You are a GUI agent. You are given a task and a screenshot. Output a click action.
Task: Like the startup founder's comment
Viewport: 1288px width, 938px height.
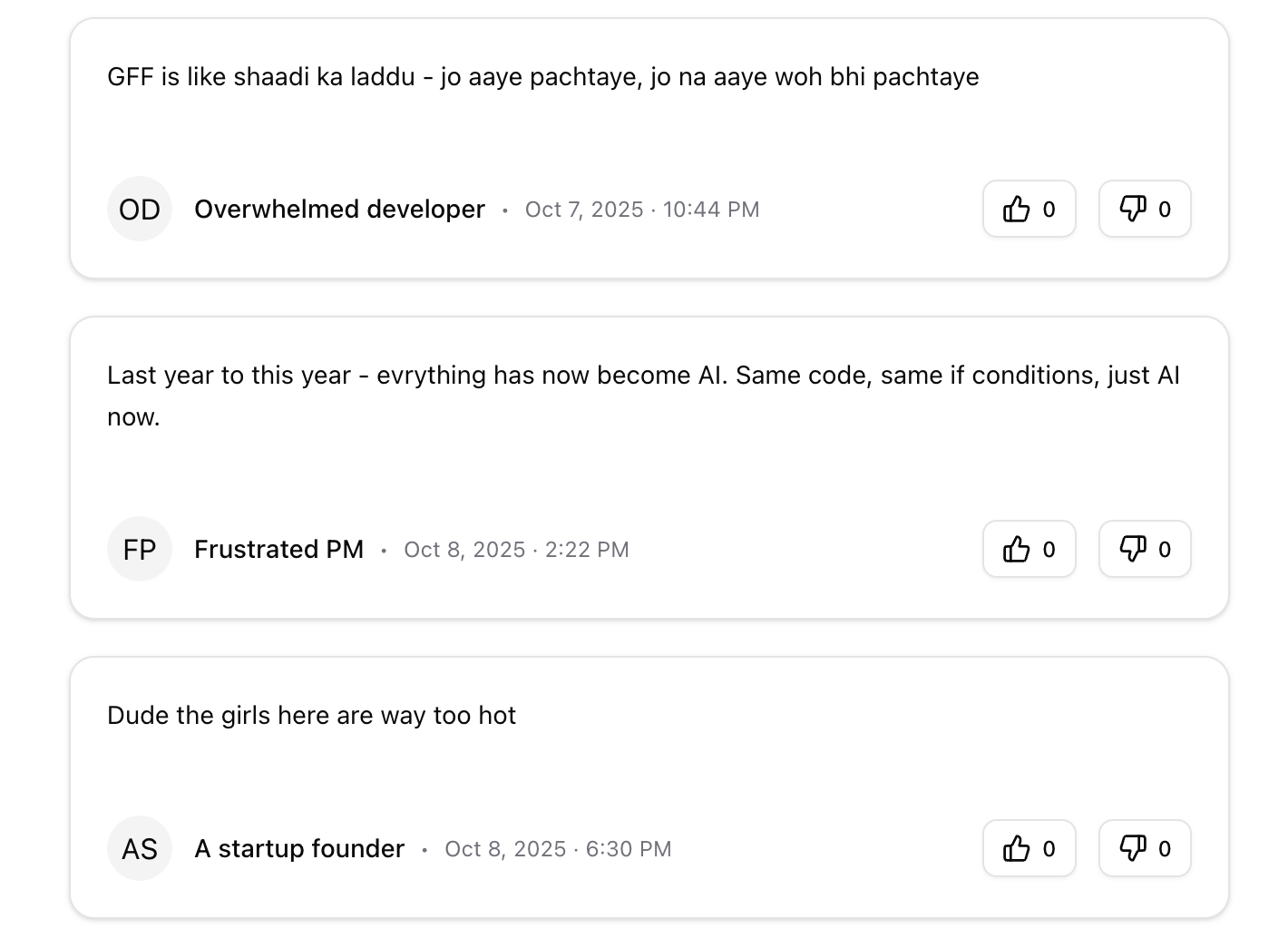pos(1029,848)
